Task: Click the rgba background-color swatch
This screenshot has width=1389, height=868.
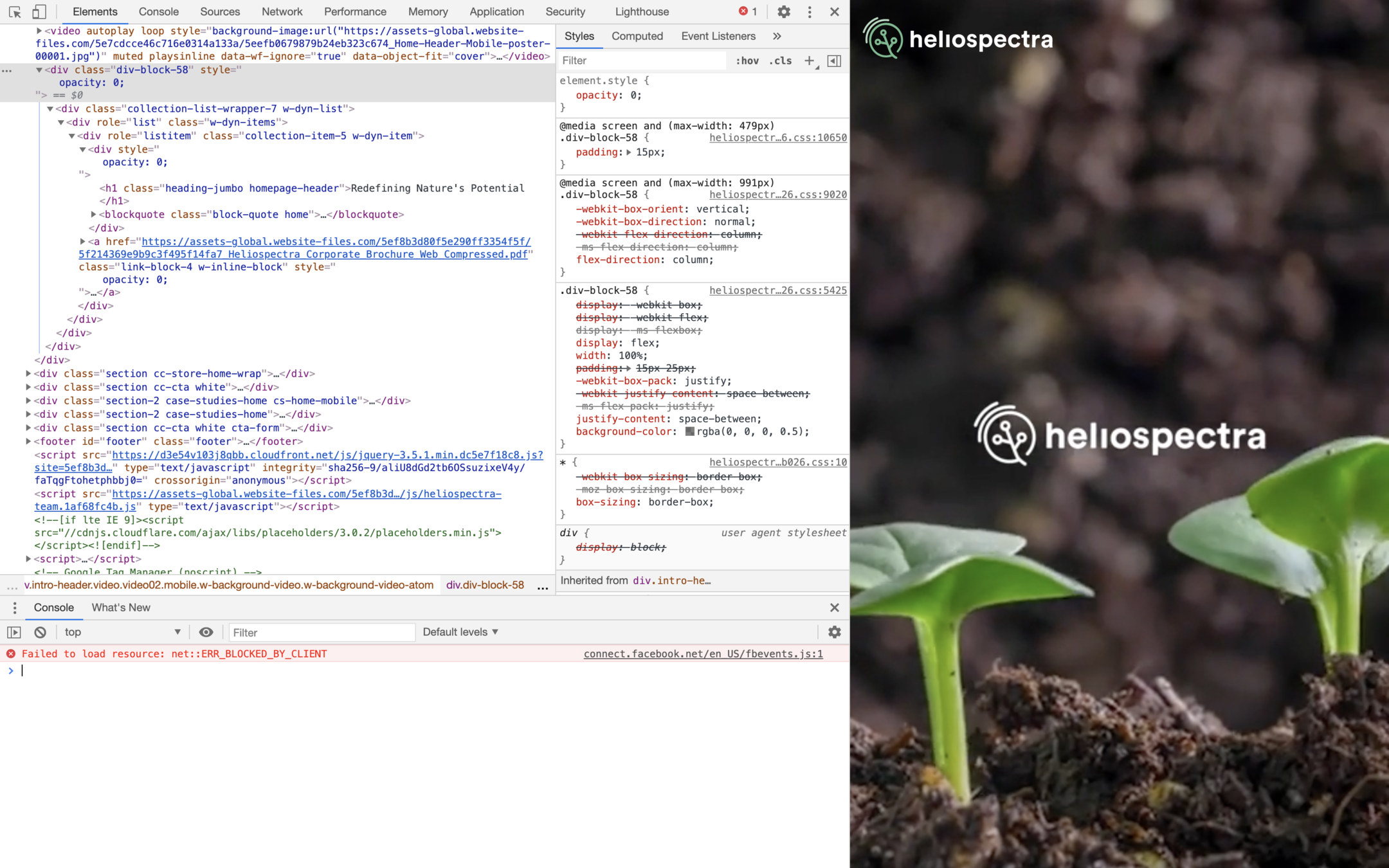Action: click(x=690, y=431)
